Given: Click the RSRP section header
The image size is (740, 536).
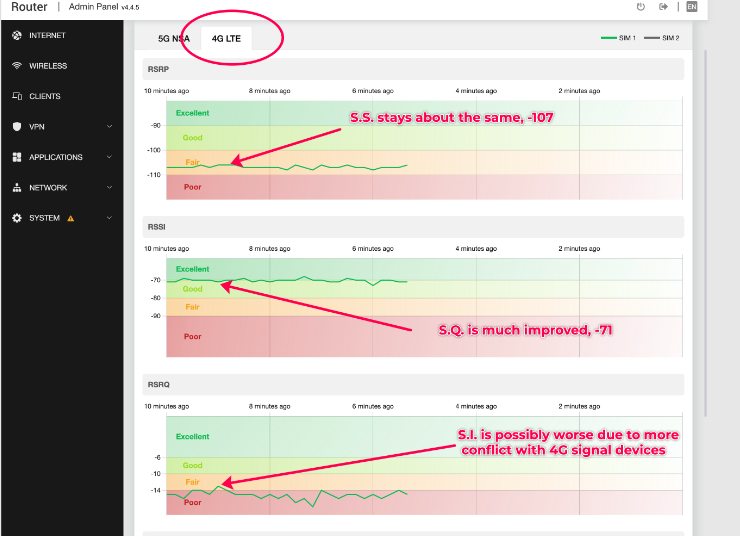Looking at the screenshot, I should [413, 69].
